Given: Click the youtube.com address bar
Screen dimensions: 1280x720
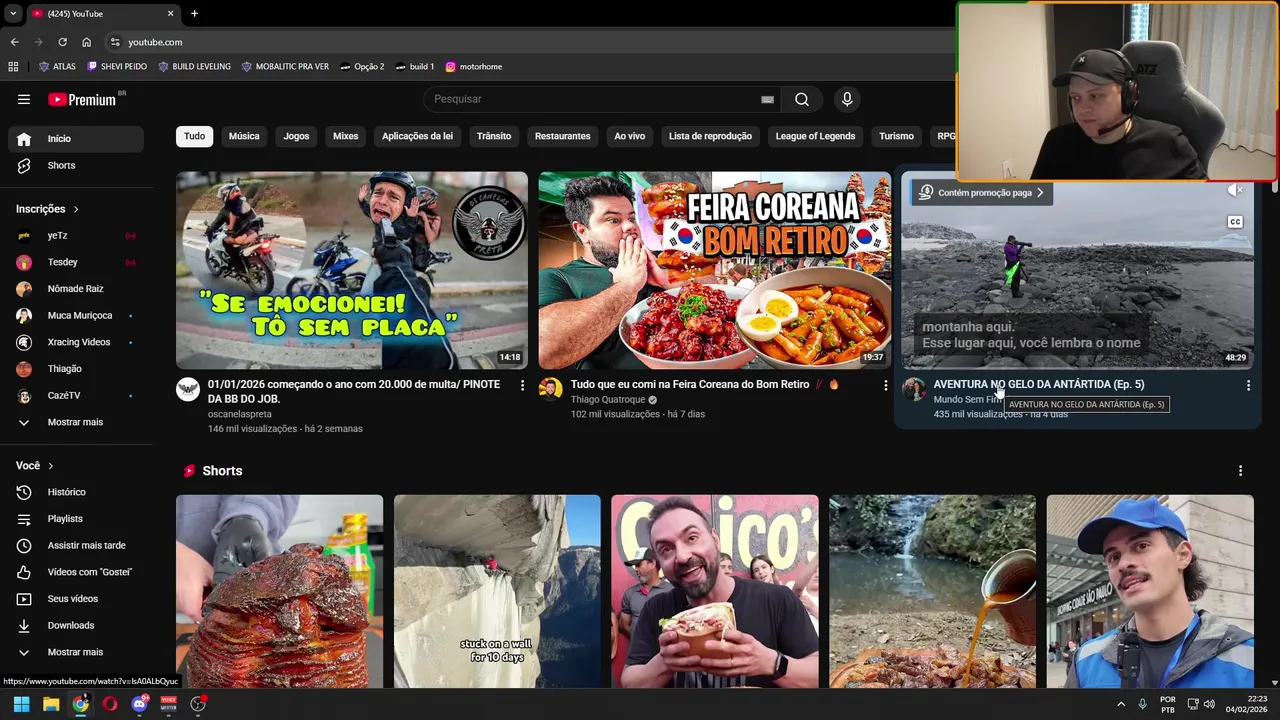Looking at the screenshot, I should pos(530,42).
